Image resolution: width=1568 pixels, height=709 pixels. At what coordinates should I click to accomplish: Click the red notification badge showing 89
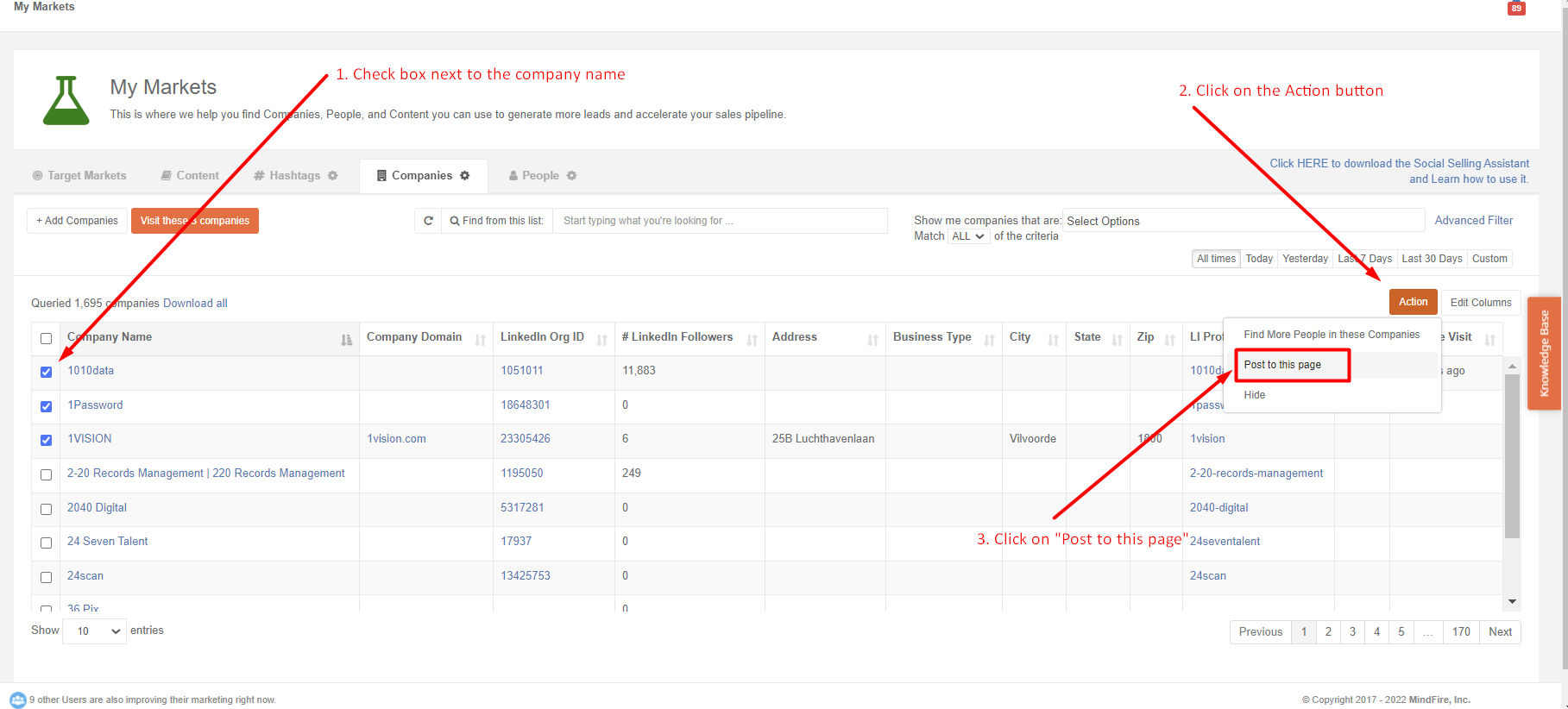pos(1516,9)
